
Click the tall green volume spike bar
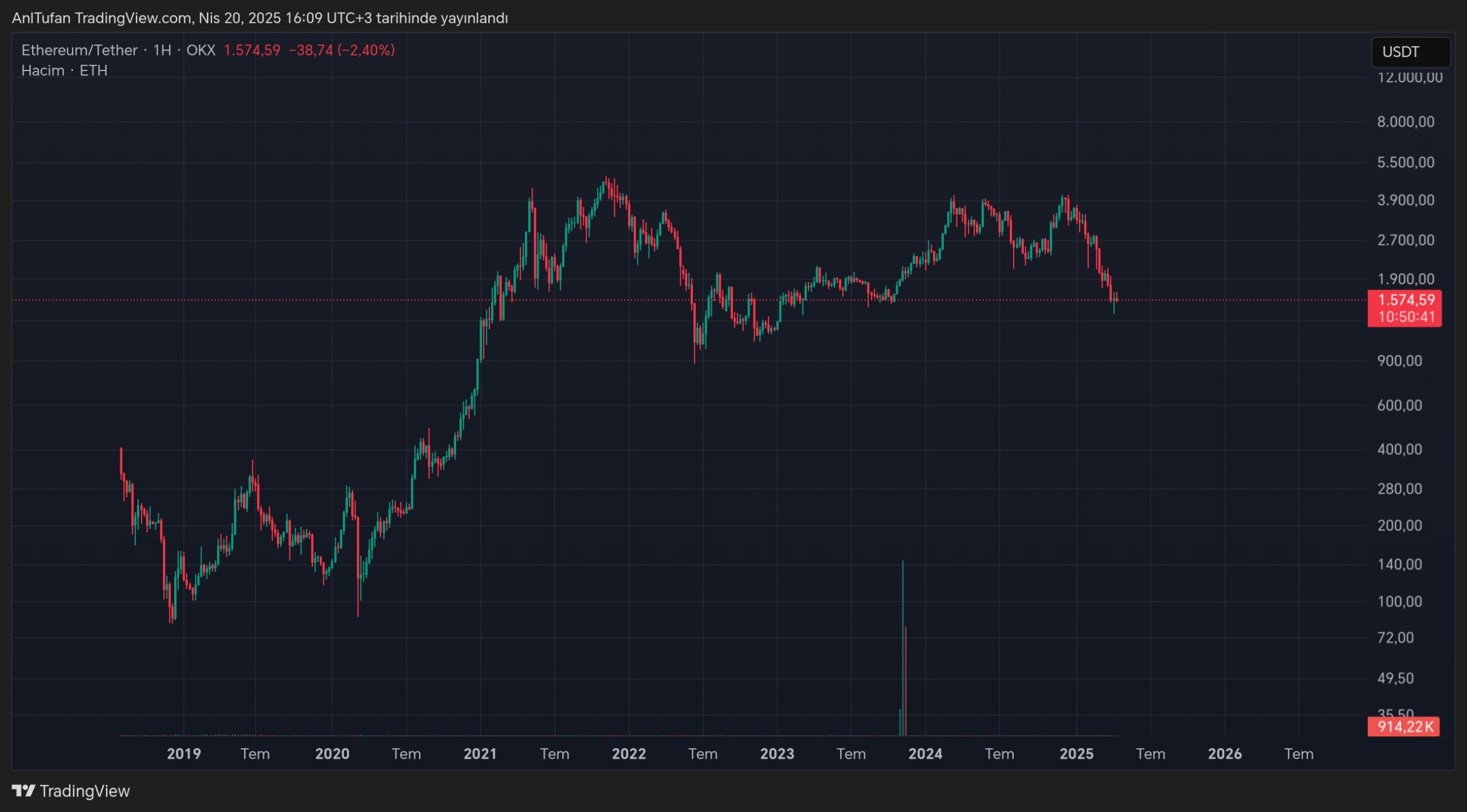click(903, 648)
